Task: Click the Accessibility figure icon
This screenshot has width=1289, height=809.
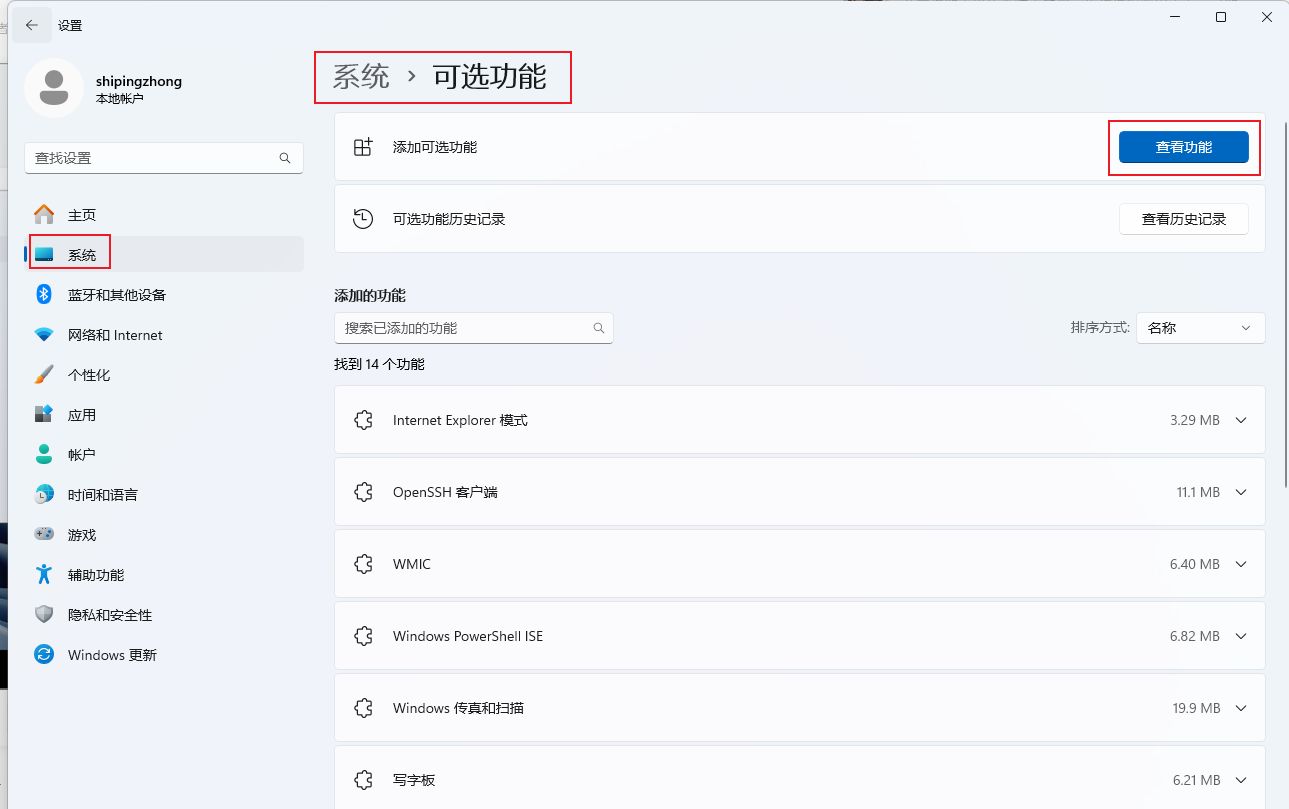Action: 44,575
